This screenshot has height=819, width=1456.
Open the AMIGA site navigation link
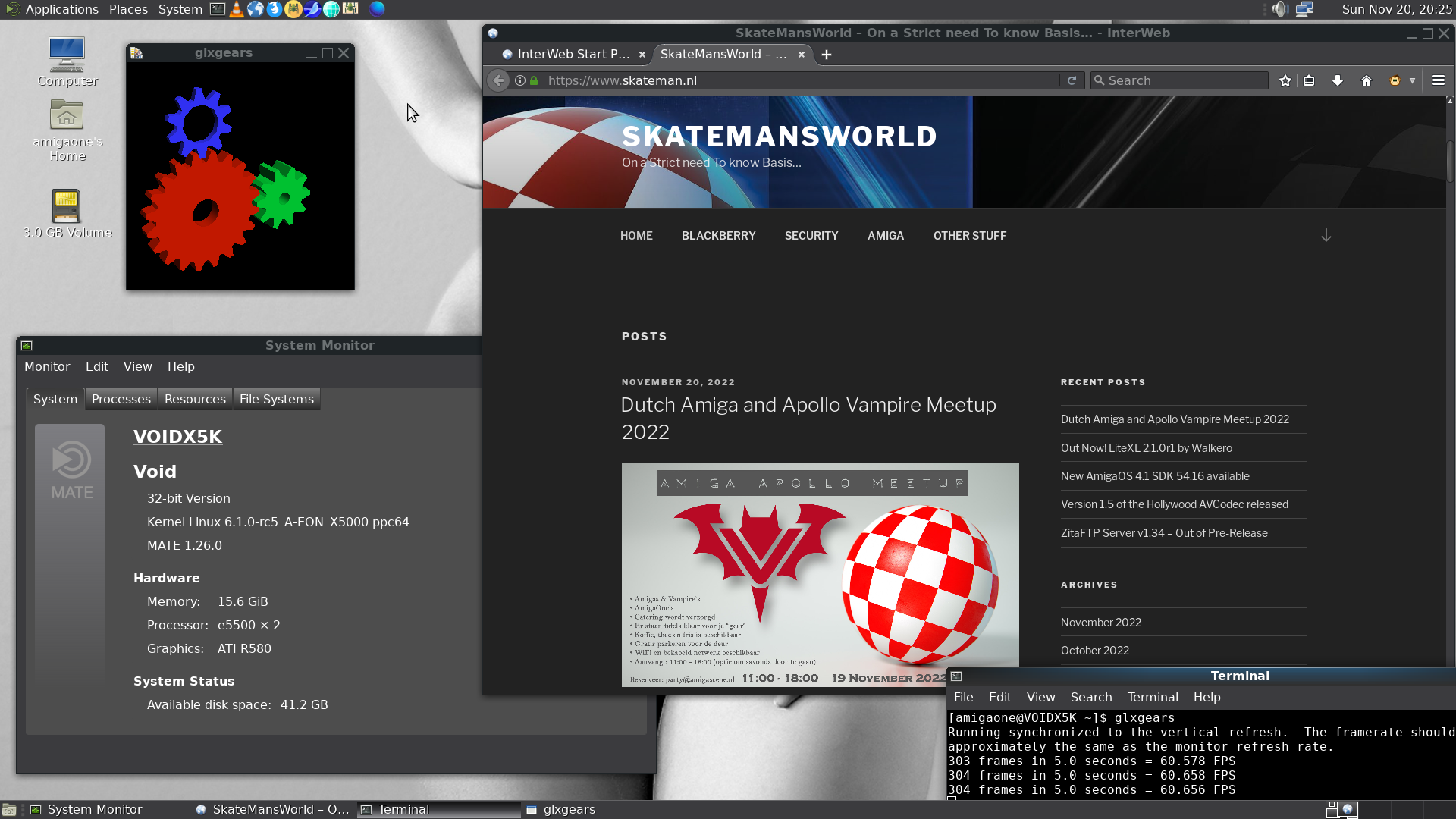tap(886, 236)
